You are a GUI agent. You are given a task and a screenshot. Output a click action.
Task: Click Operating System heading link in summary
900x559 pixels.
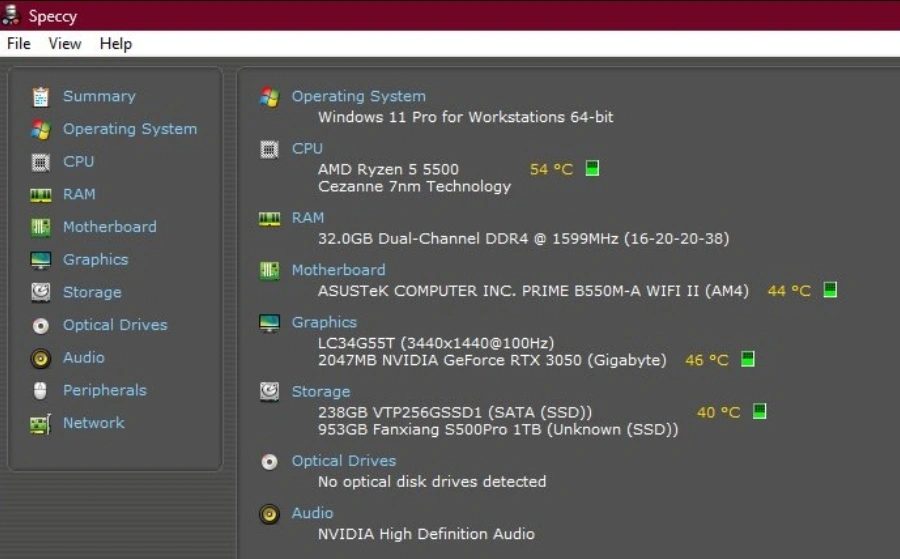tap(359, 96)
